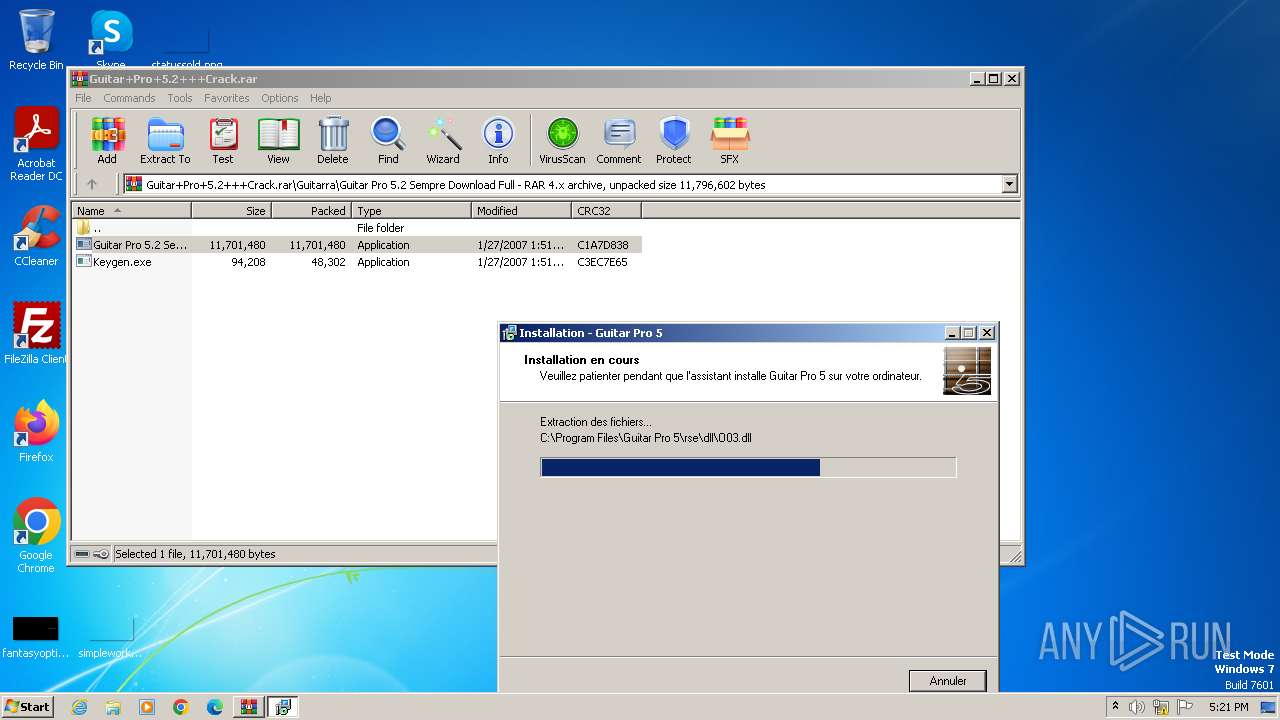1280x720 pixels.
Task: Open the Wizard wand icon
Action: tap(443, 140)
